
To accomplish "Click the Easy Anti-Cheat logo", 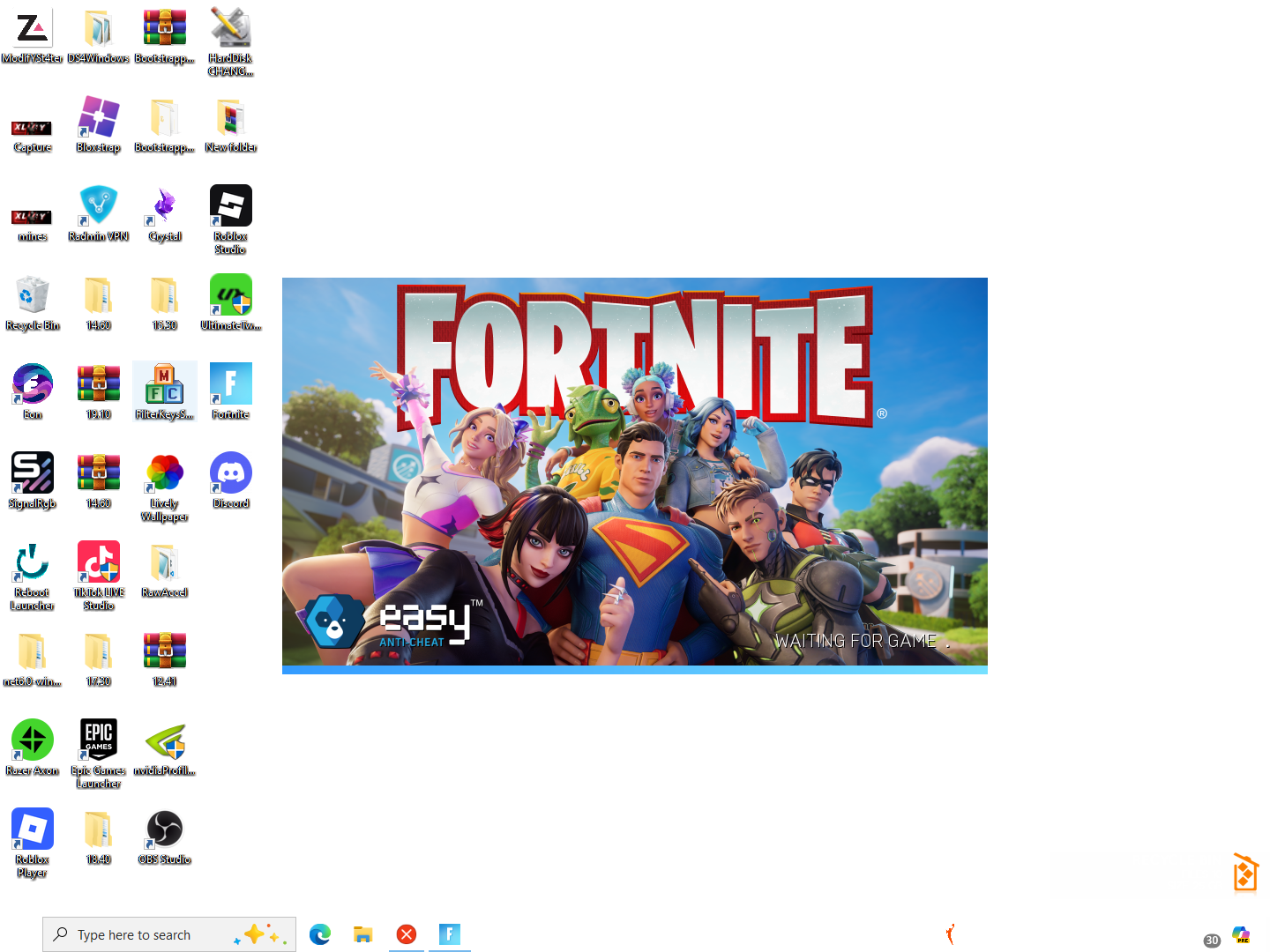I will pos(393,621).
